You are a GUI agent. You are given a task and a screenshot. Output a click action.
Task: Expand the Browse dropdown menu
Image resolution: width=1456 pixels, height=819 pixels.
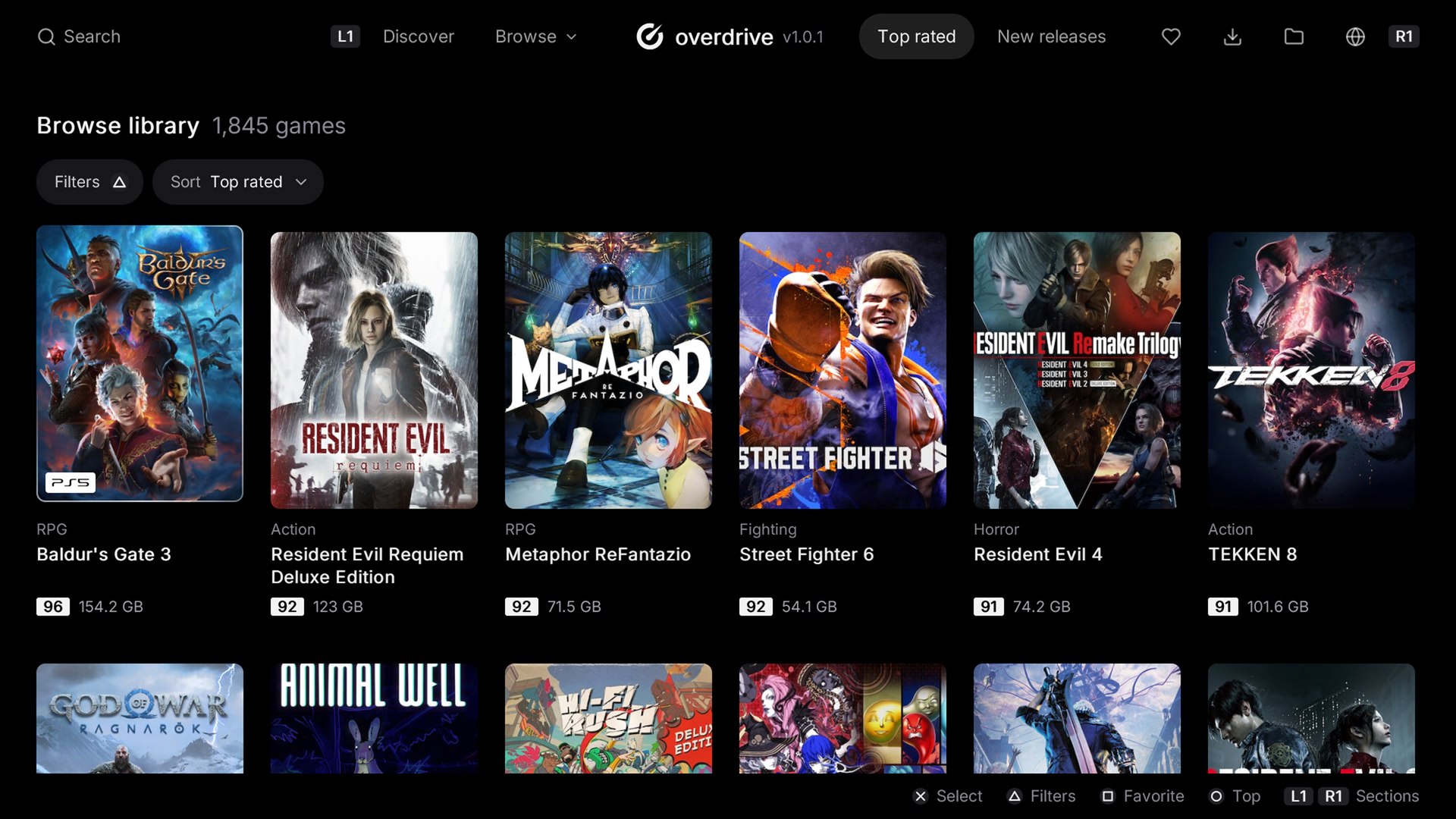pyautogui.click(x=535, y=36)
